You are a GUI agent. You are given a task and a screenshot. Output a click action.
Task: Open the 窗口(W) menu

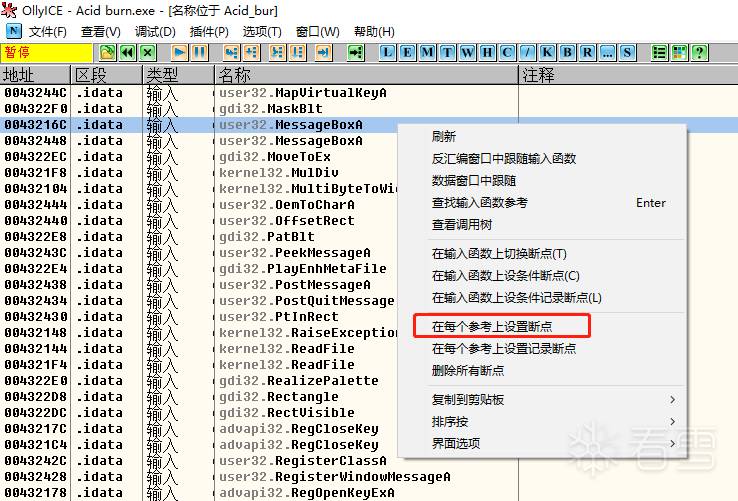[318, 32]
